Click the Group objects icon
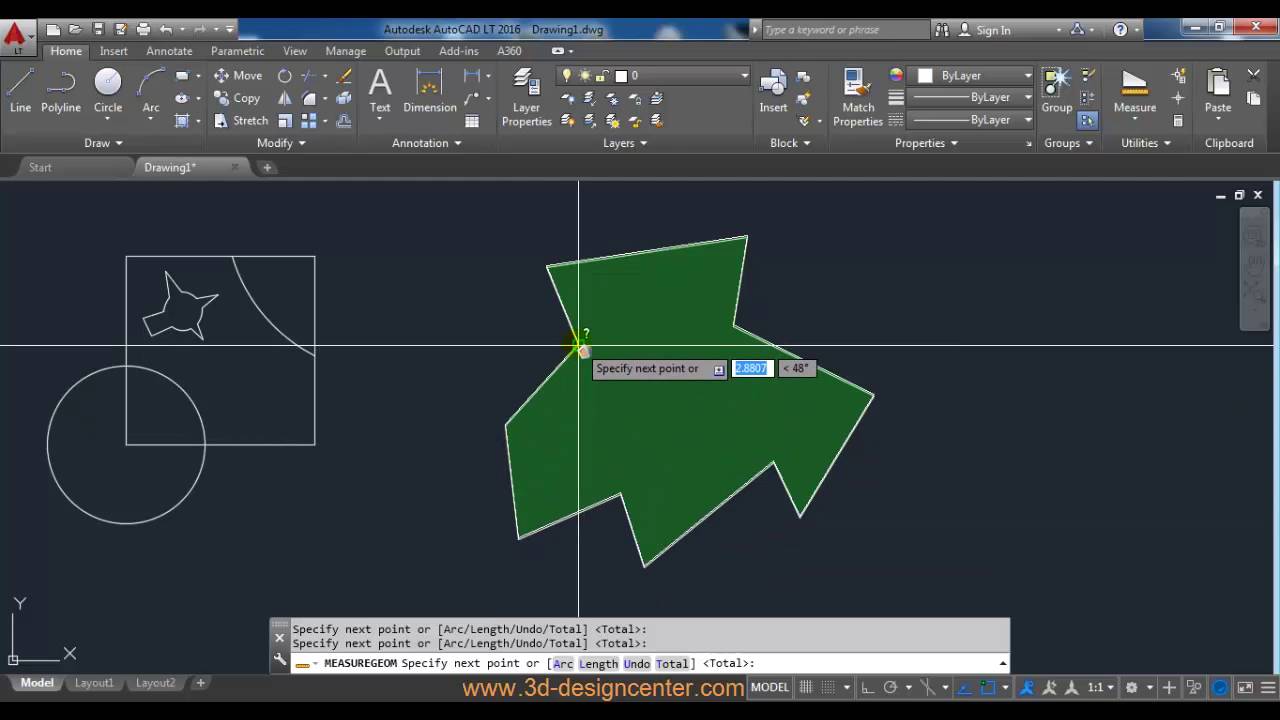The height and width of the screenshot is (720, 1280). coord(1057,90)
